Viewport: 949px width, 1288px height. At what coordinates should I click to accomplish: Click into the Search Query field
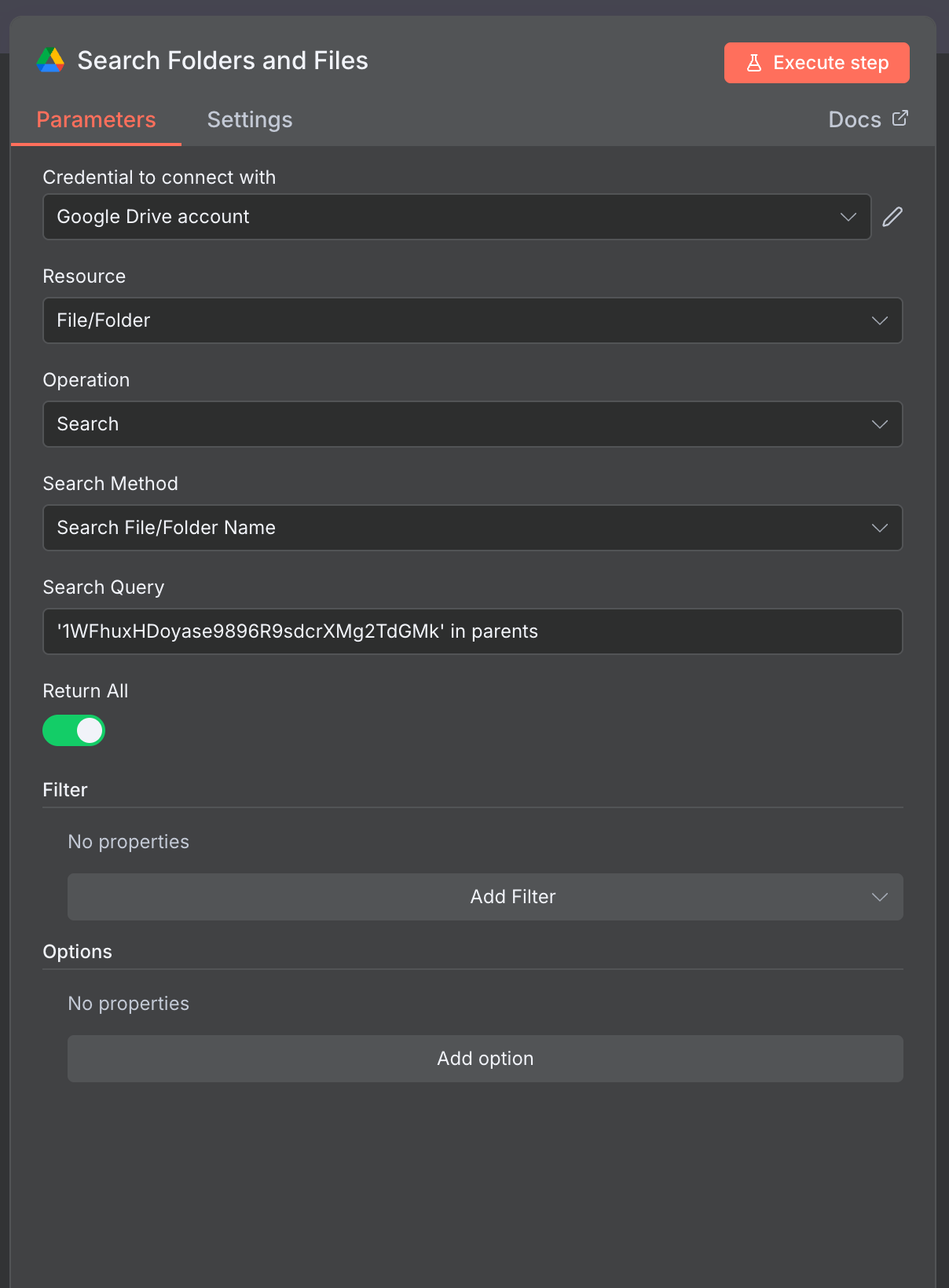point(471,631)
